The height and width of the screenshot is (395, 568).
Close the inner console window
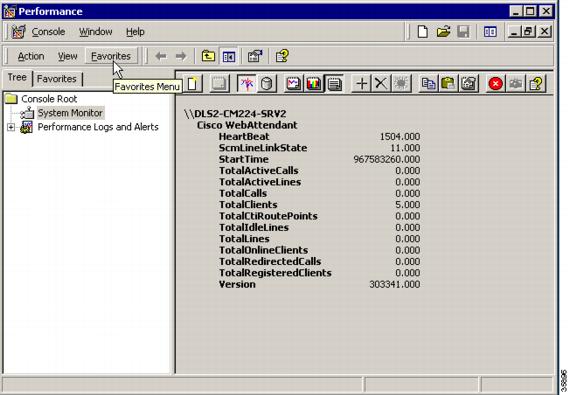pyautogui.click(x=544, y=32)
